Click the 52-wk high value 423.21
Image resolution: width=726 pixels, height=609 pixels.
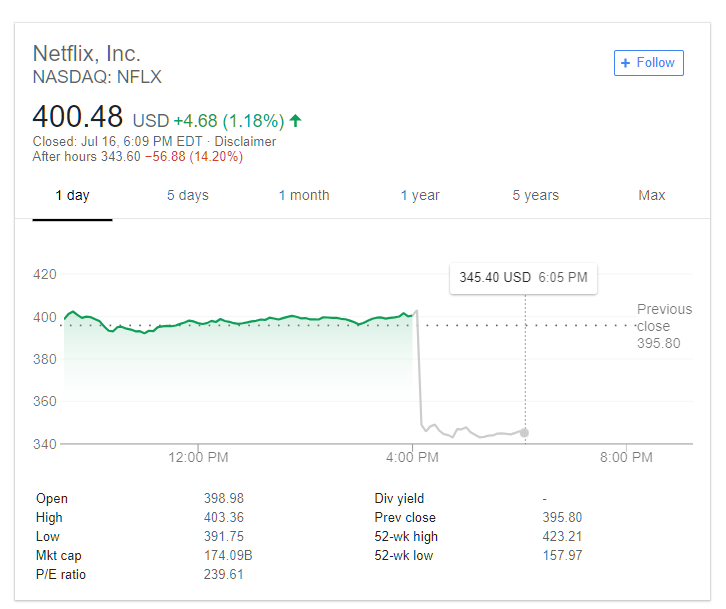click(562, 536)
